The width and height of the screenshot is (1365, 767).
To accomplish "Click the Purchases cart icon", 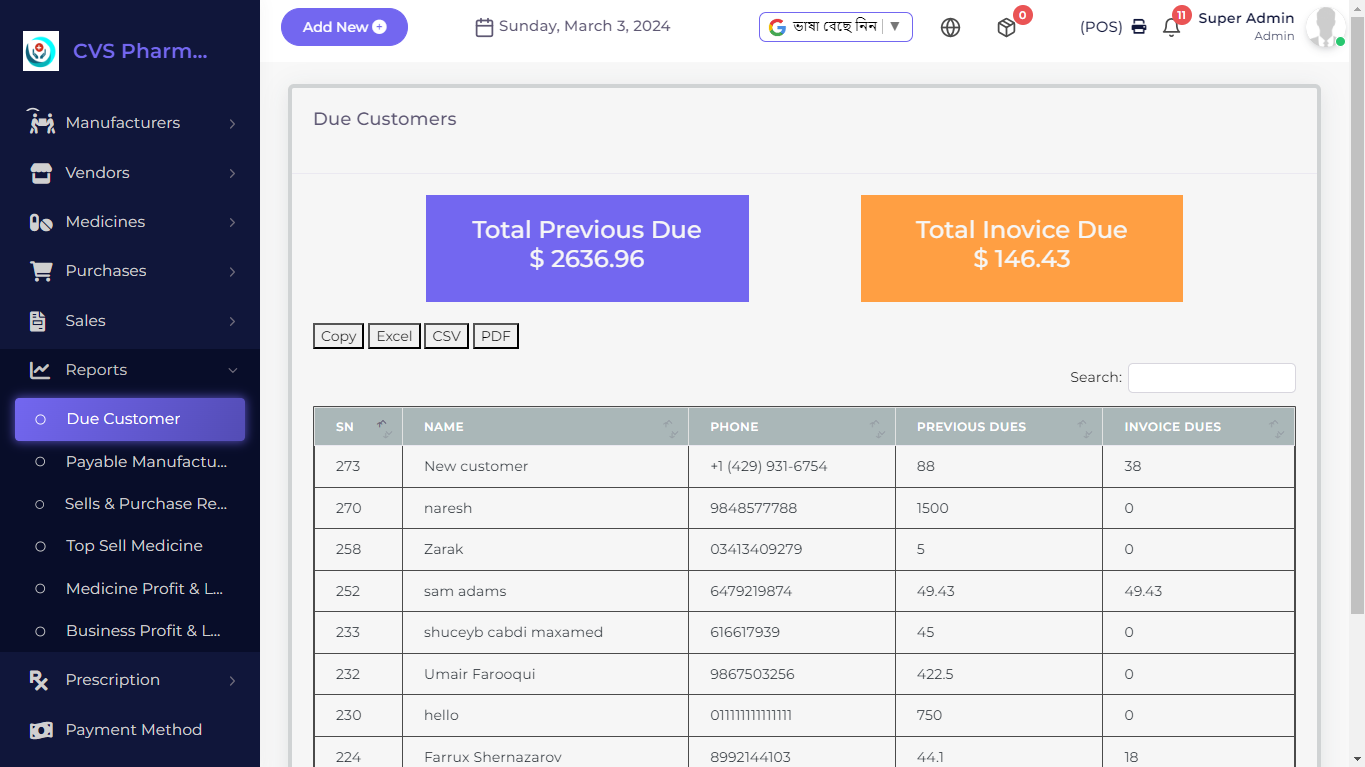I will pos(40,270).
